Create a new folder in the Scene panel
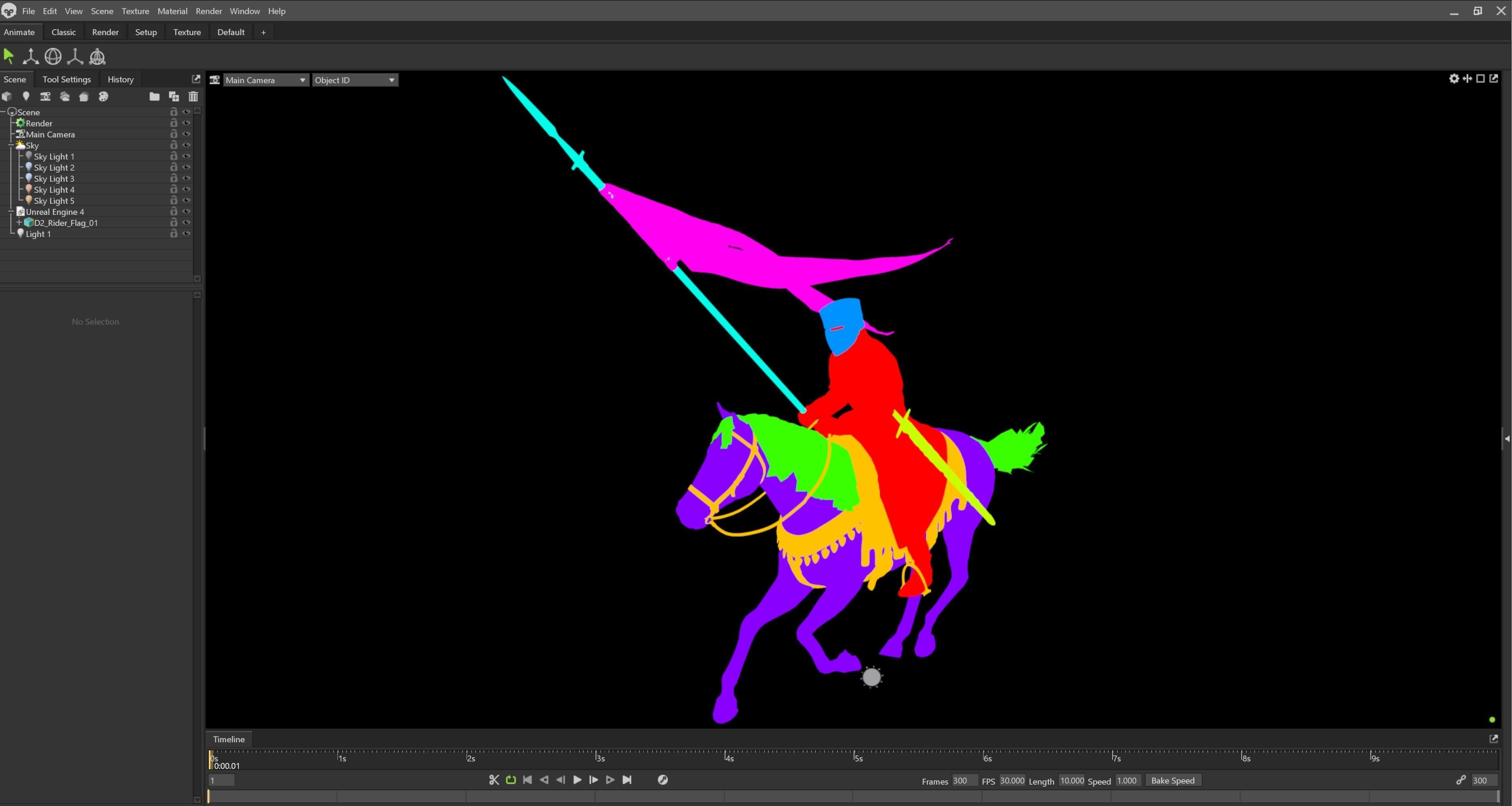The image size is (1512, 806). pos(154,96)
